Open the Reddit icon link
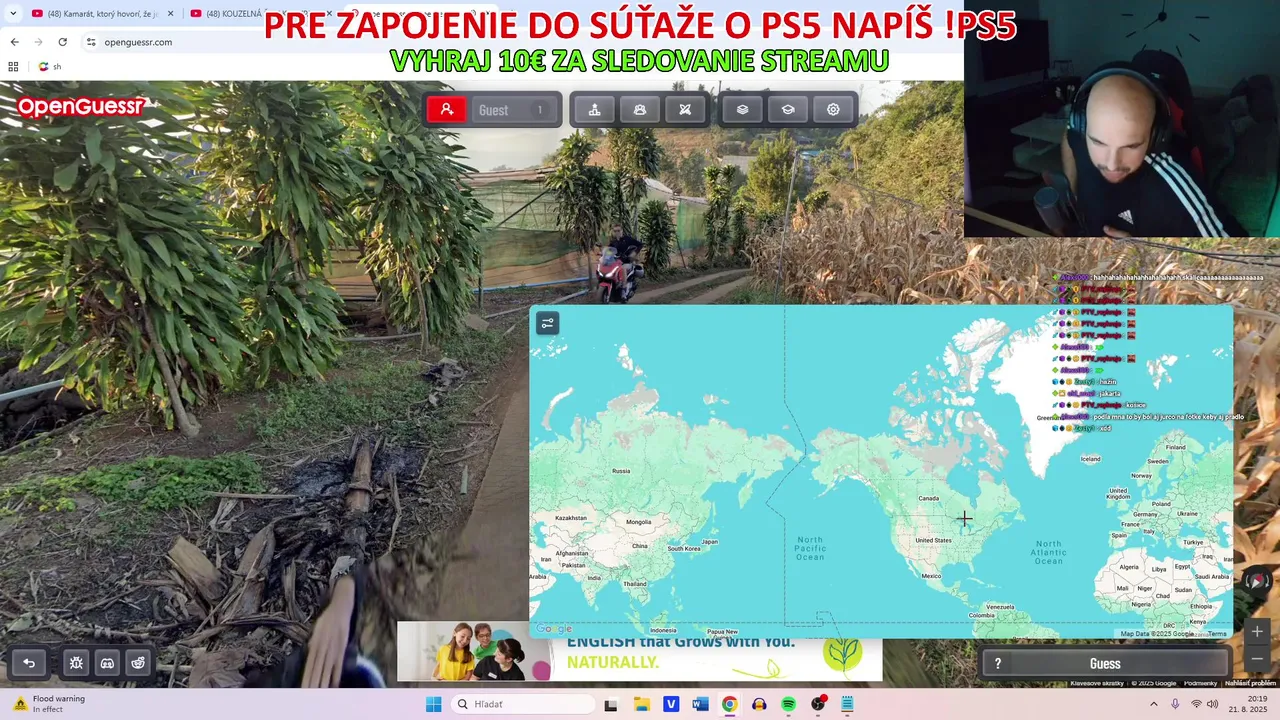The height and width of the screenshot is (720, 1280). (138, 663)
